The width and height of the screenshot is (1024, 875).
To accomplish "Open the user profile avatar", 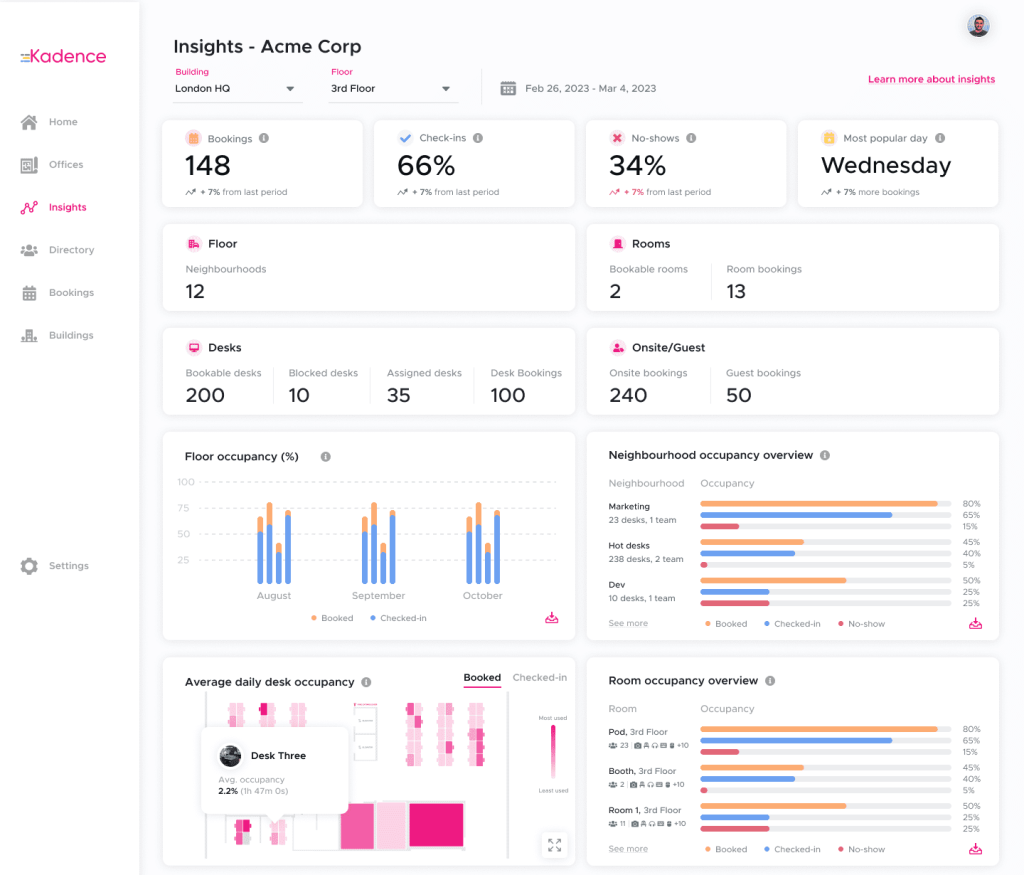I will pyautogui.click(x=978, y=26).
